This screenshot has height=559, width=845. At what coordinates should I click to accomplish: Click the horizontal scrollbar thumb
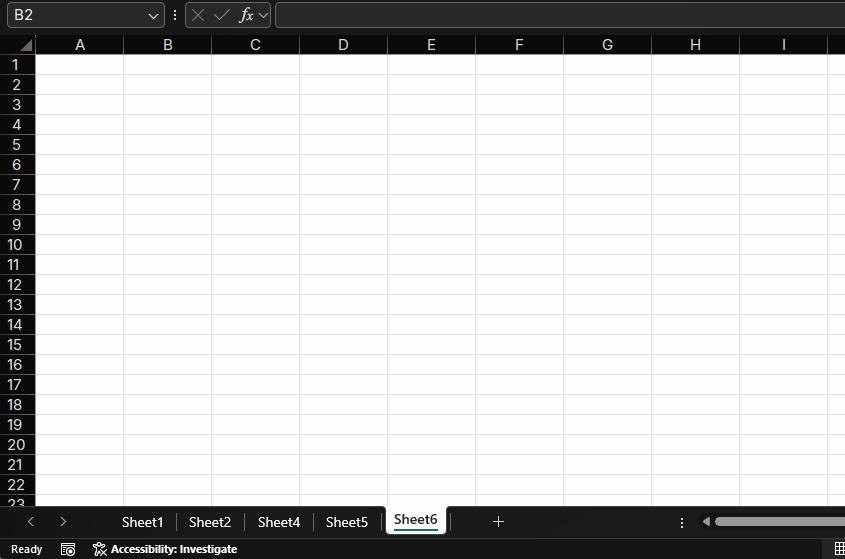(x=780, y=521)
